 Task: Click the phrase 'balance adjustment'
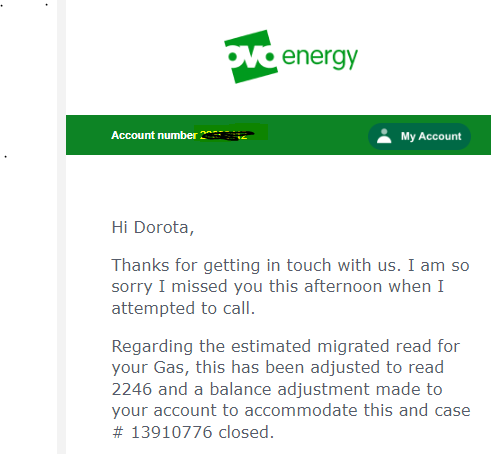(x=282, y=389)
